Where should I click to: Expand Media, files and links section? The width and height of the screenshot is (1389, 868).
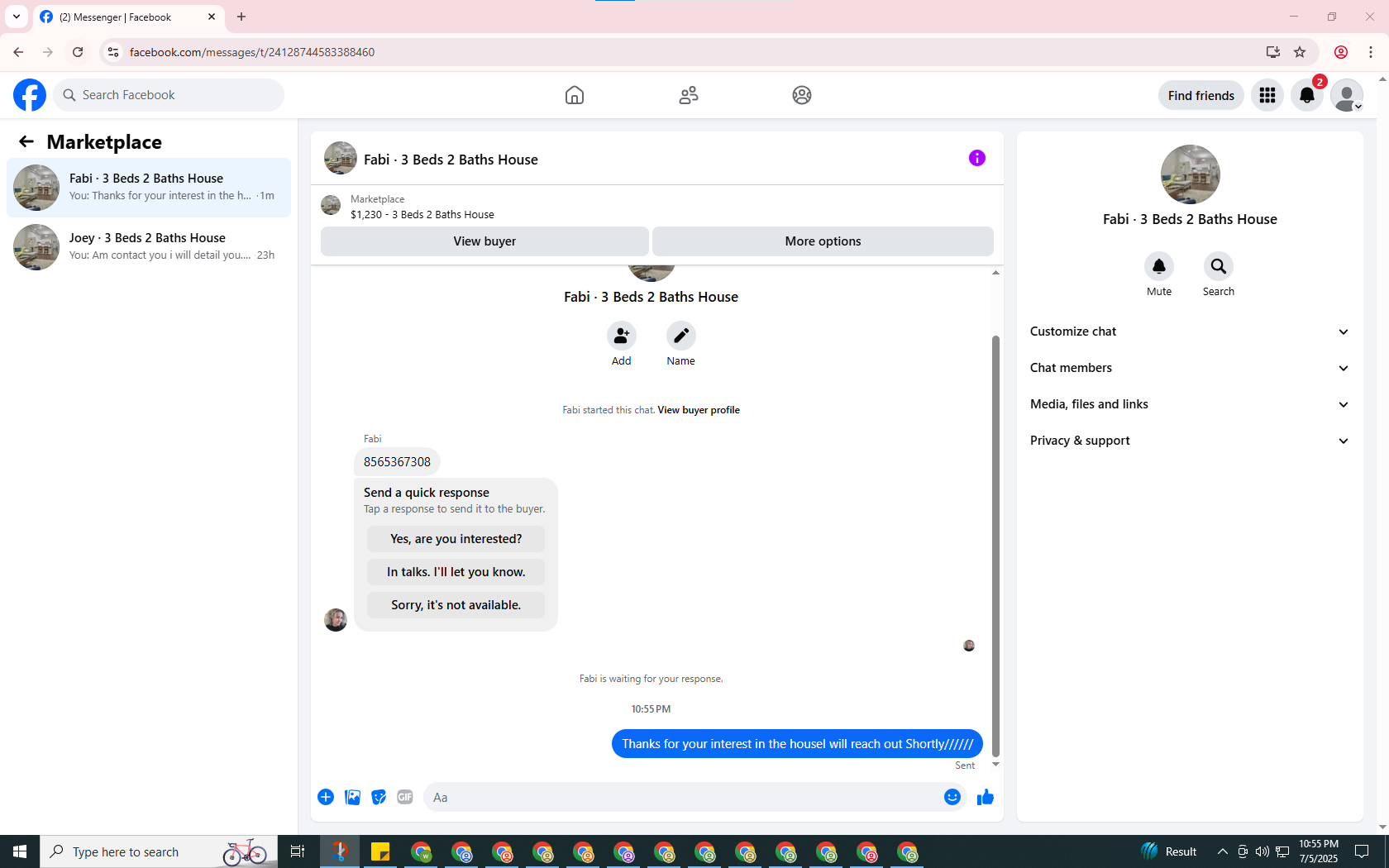coord(1190,404)
